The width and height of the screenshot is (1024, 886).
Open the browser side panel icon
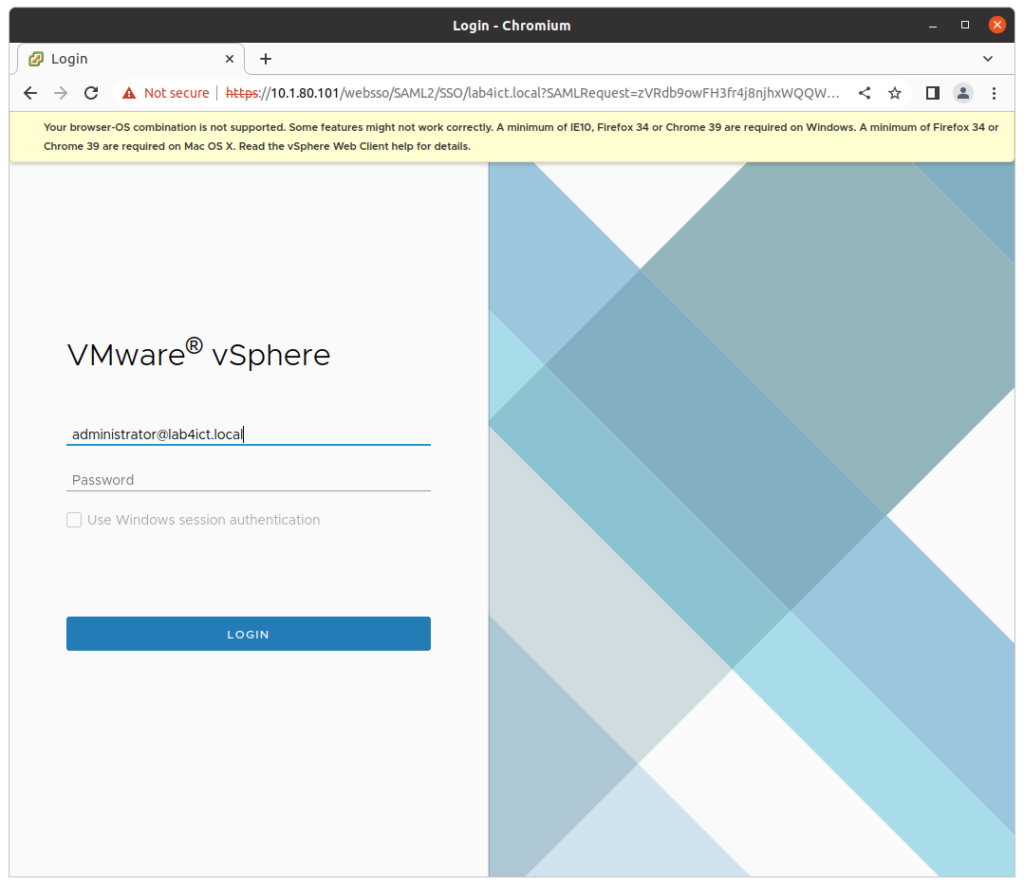(x=932, y=92)
